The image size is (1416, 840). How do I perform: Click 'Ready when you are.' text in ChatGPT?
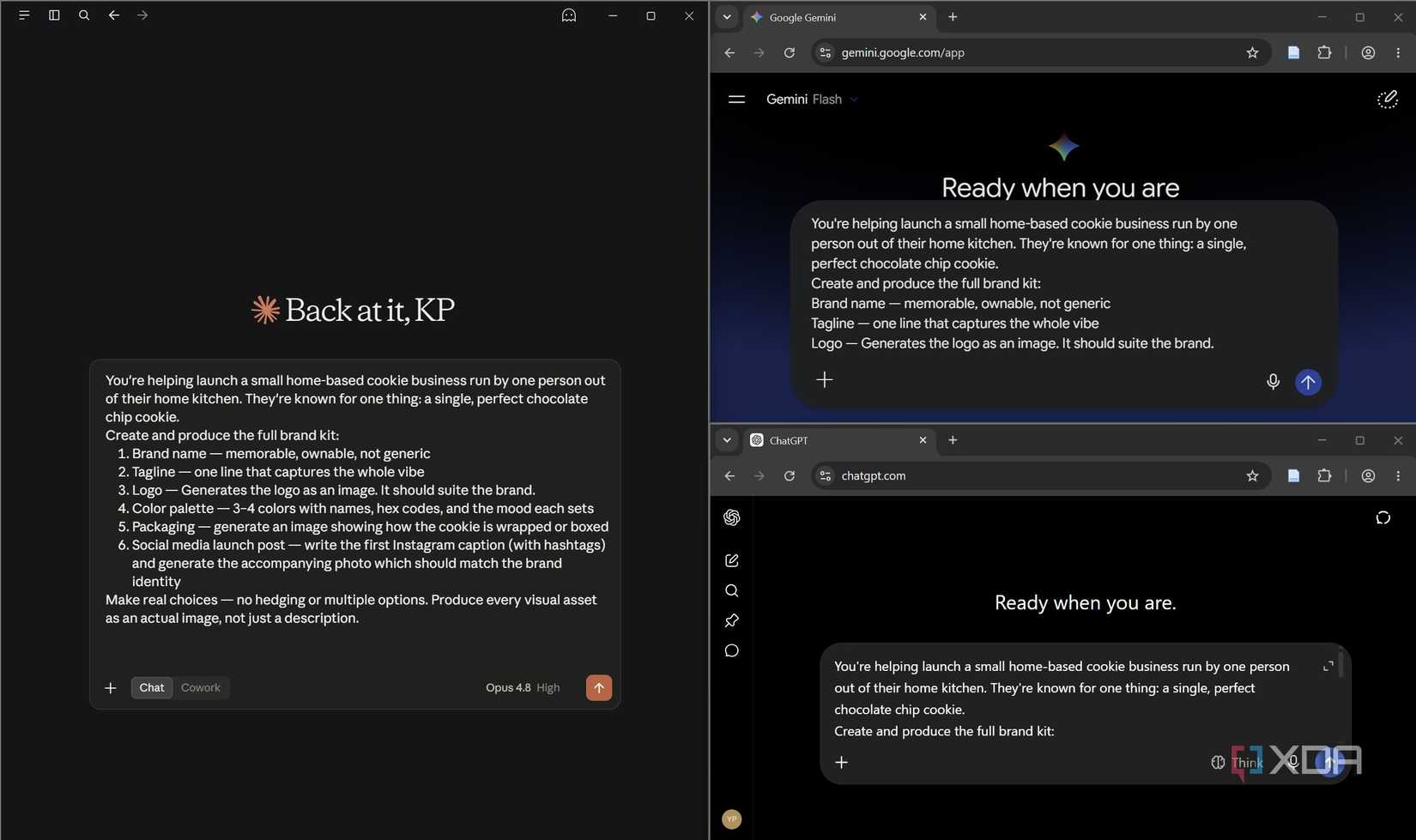pyautogui.click(x=1085, y=602)
